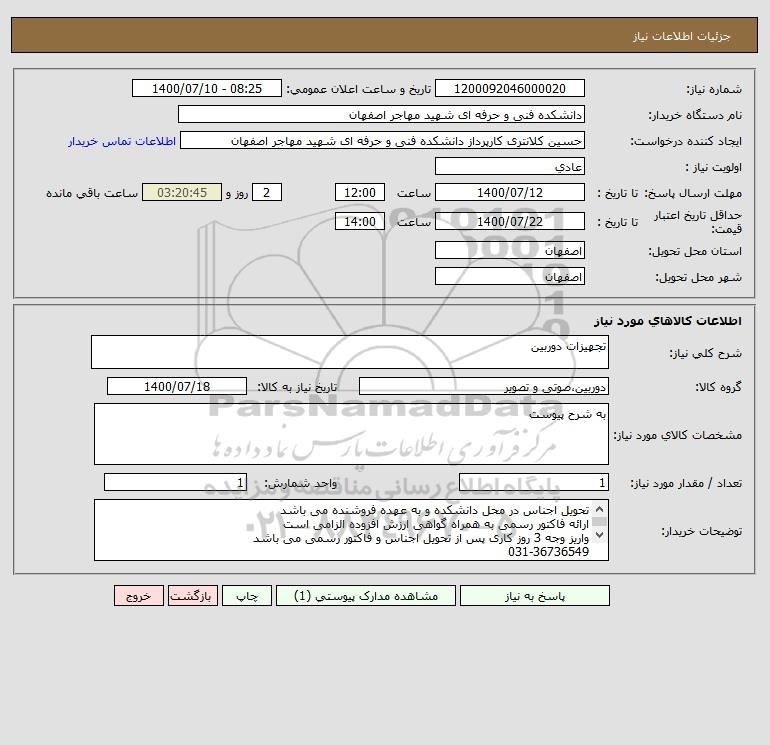Screen dimensions: 770x745
Task: Select the need number field 1200092046000020
Action: [510, 88]
